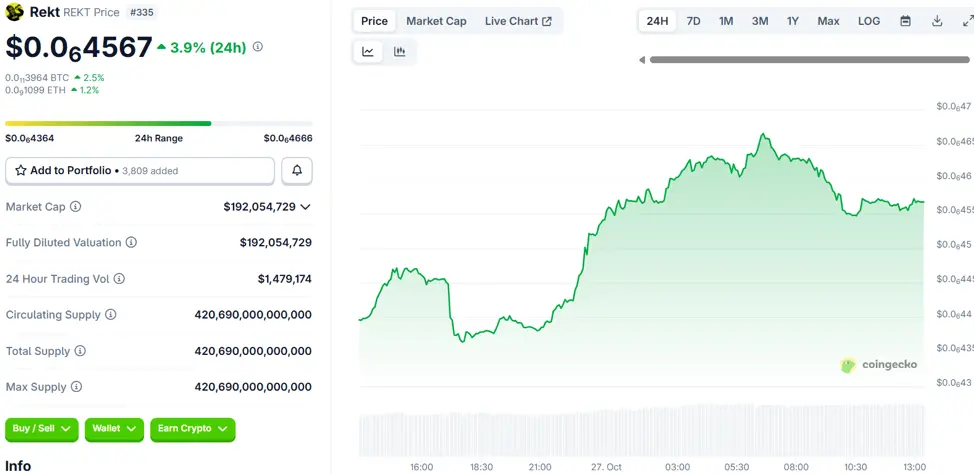Open the Earn Crypto dropdown
974x474 pixels.
point(193,429)
